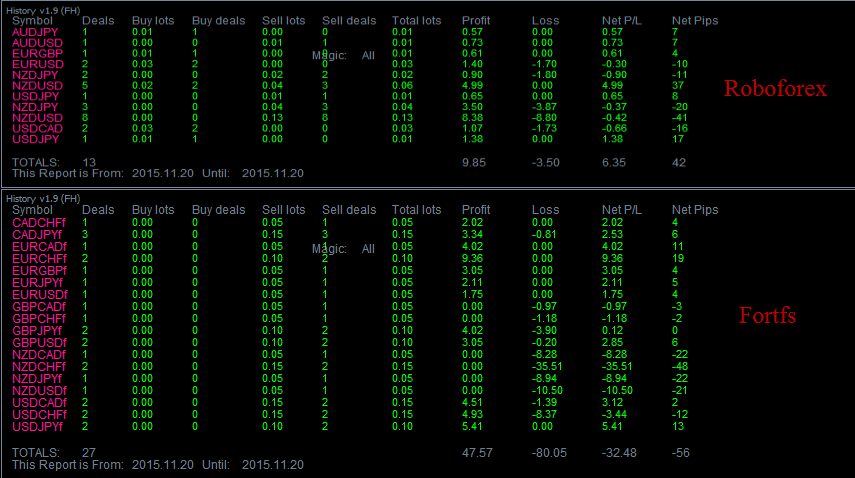Select the 0.12 Net P/L for GBPJPYf
The height and width of the screenshot is (478, 855).
pyautogui.click(x=612, y=330)
